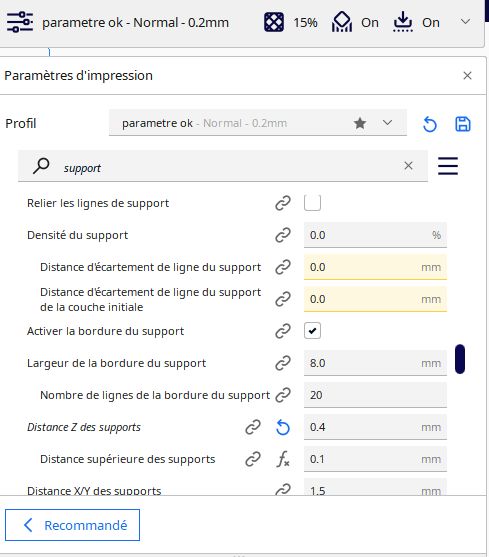Click fx icon for Distance supérieure des supports
This screenshot has height=557, width=489.
[x=283, y=459]
